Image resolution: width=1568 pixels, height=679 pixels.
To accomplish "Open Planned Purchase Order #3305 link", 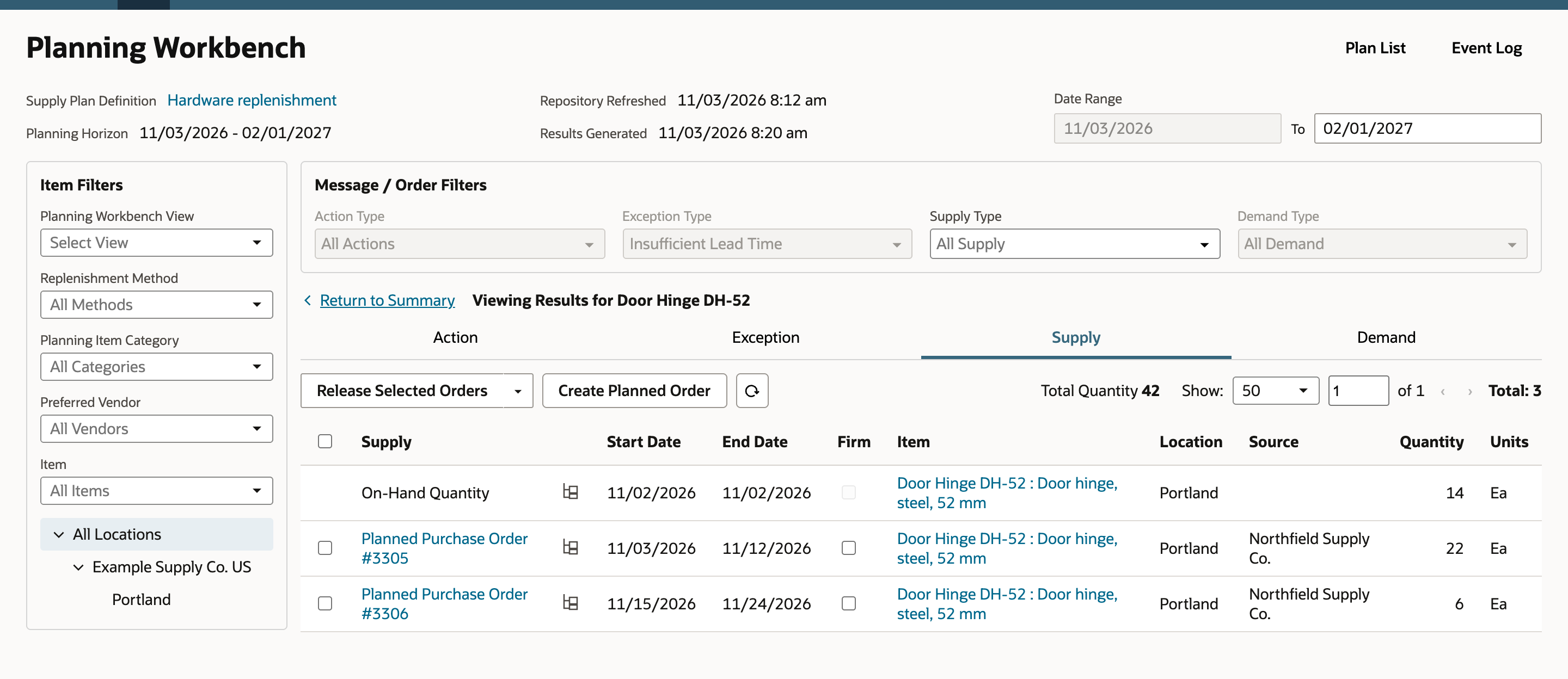I will click(444, 548).
